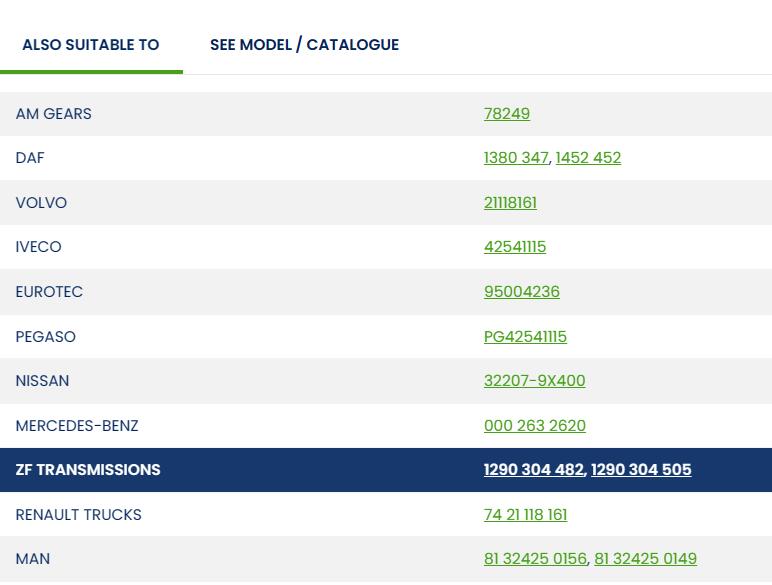Select the highlighted ZF Transmissions row label

coord(88,470)
